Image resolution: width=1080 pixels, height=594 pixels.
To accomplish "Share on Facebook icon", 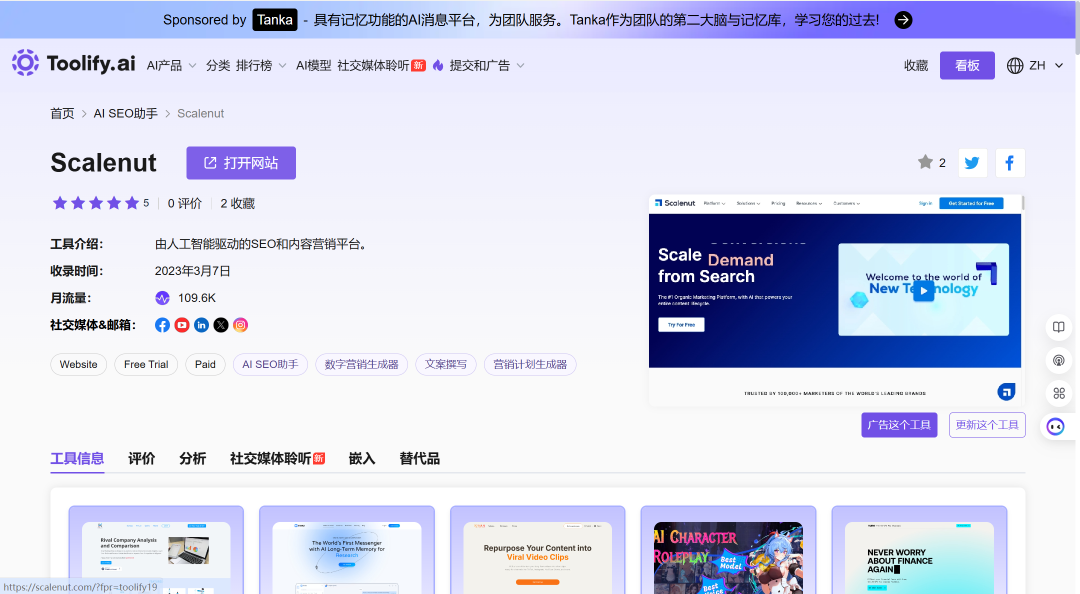I will 1010,163.
